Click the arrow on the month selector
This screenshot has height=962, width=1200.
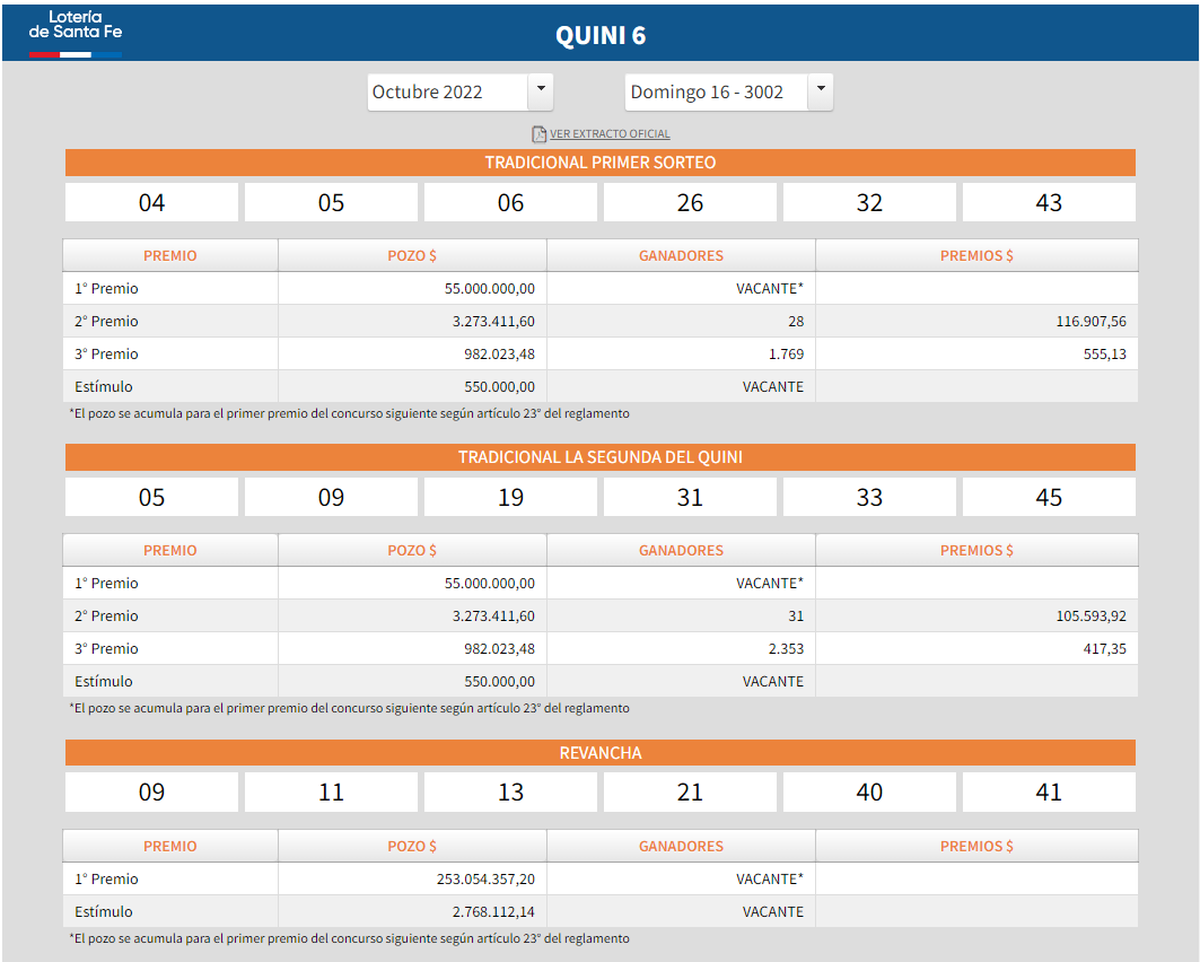click(541, 91)
